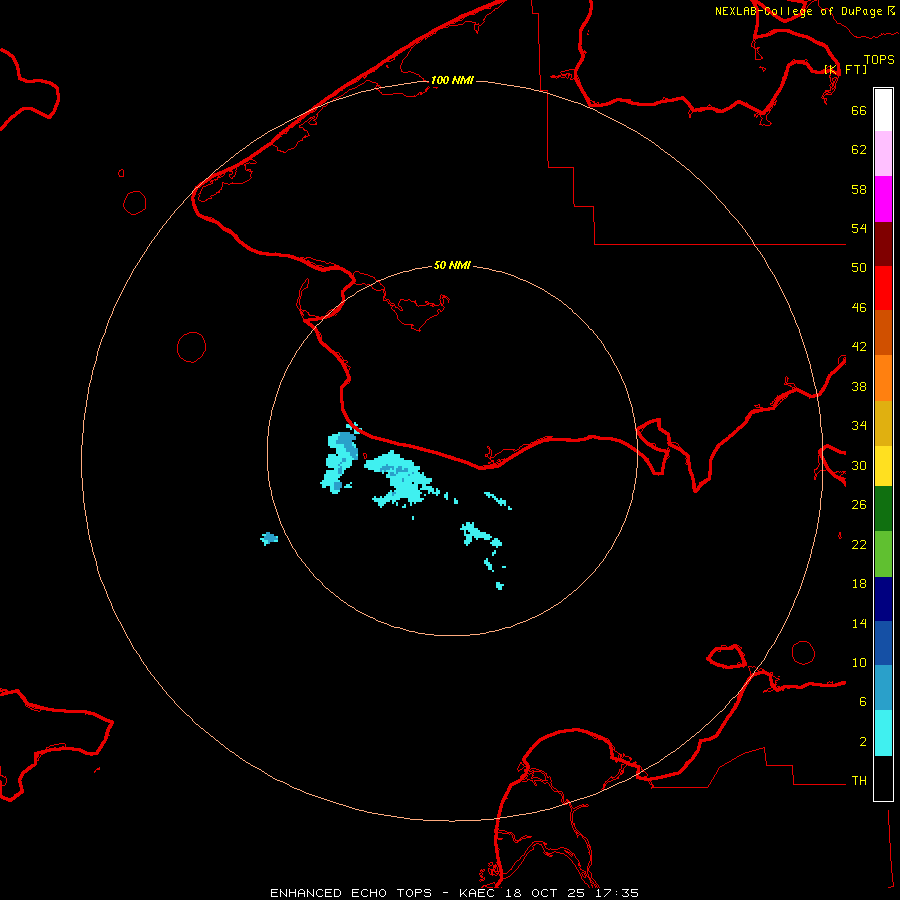Viewport: 900px width, 900px height.
Task: Click the TH legend label
Action: tap(859, 781)
